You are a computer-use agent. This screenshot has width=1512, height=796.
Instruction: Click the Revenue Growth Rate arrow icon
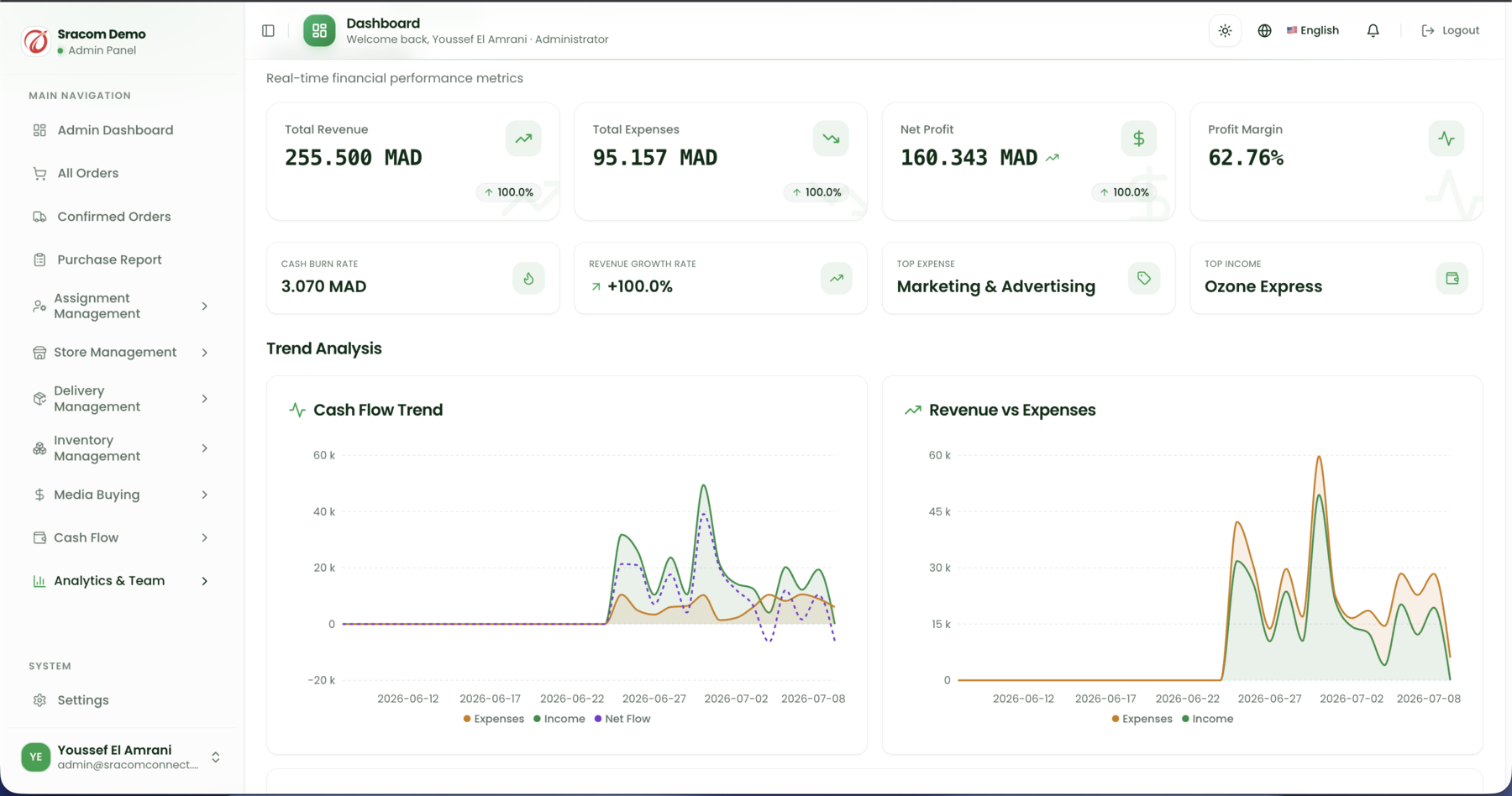[x=837, y=279]
